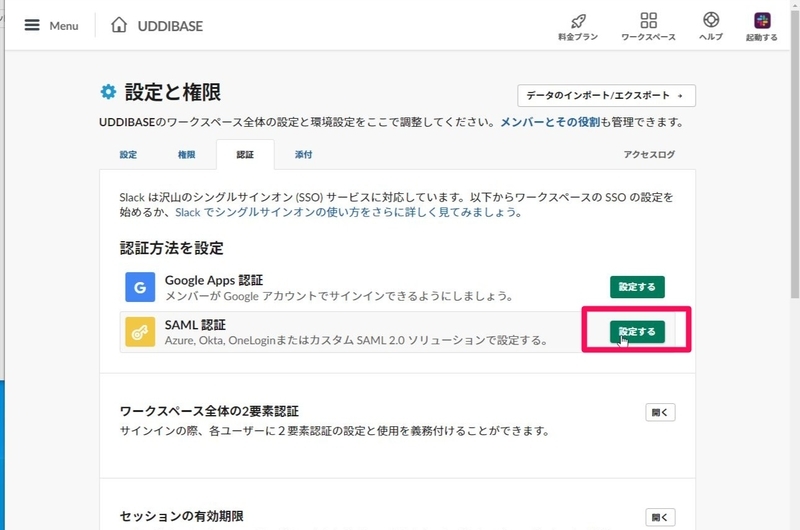Expand ワークスペース全体の2要素認証 with 開く
Screen dimensions: 800x530
click(x=660, y=412)
